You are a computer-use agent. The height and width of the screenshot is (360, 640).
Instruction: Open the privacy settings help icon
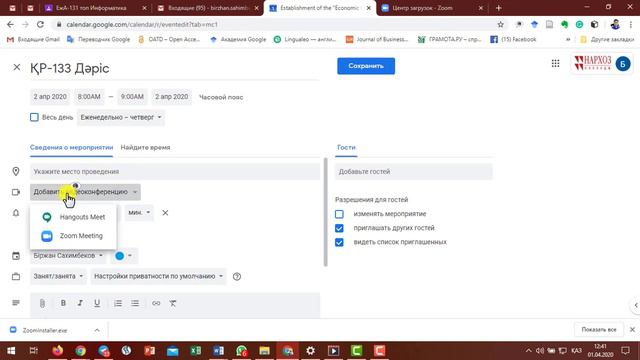237,276
